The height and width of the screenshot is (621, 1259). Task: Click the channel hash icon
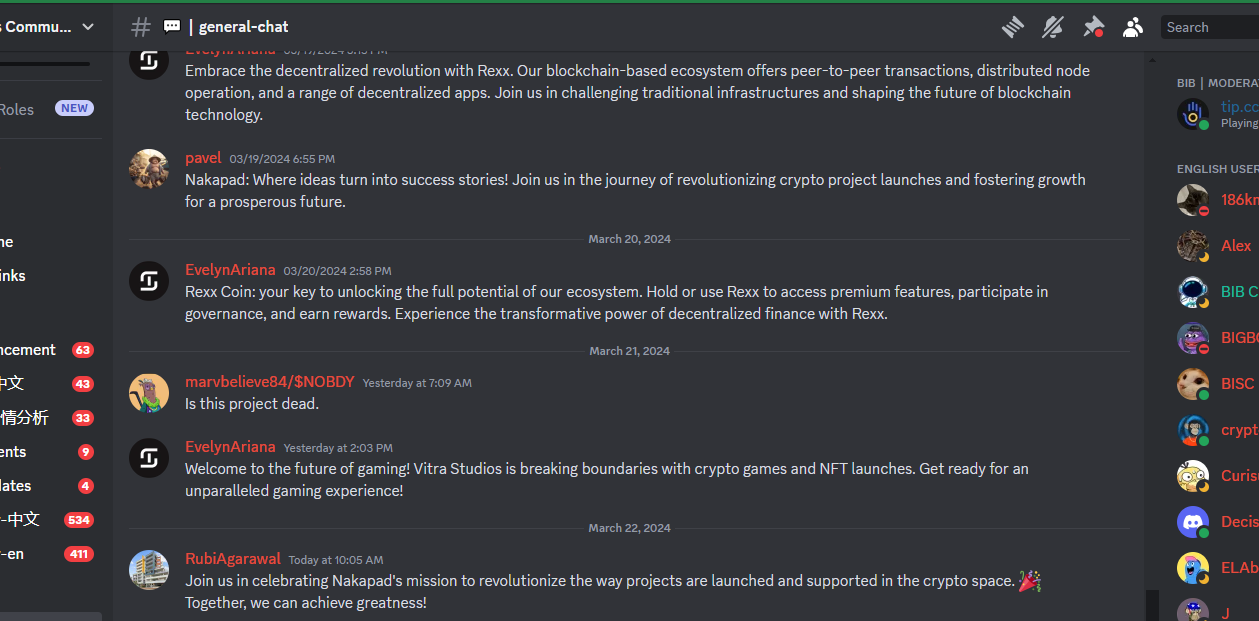141,27
